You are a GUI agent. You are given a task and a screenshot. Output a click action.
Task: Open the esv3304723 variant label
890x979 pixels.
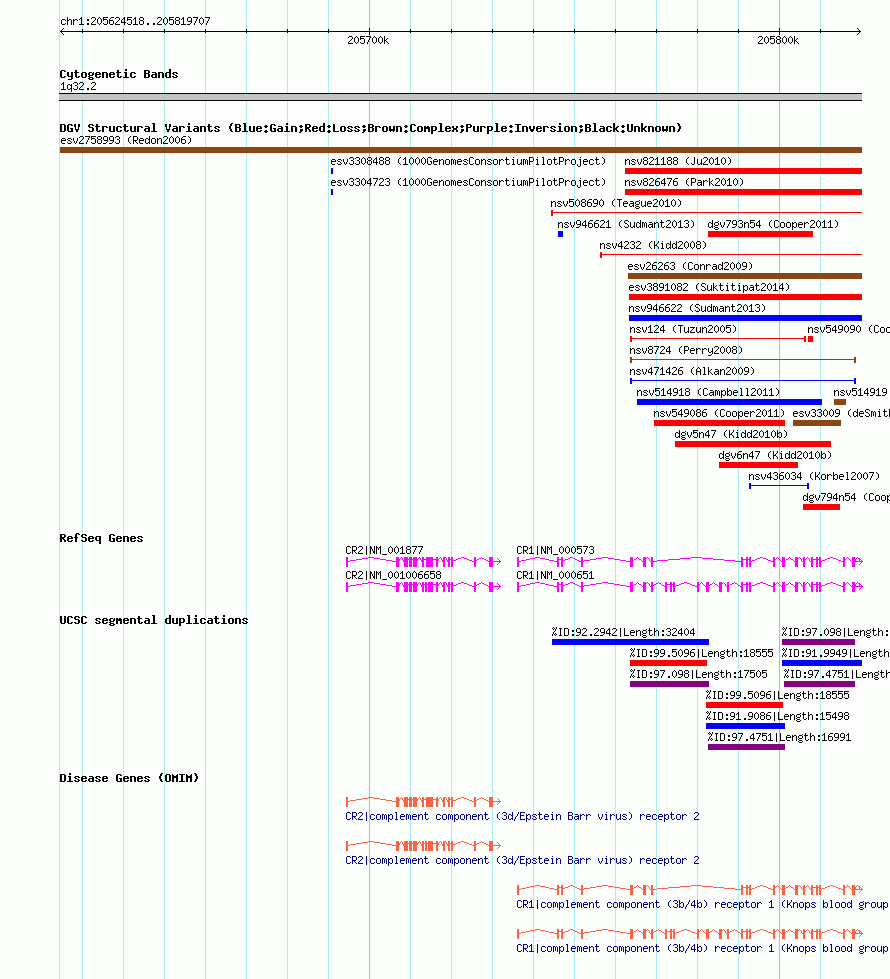[x=468, y=182]
